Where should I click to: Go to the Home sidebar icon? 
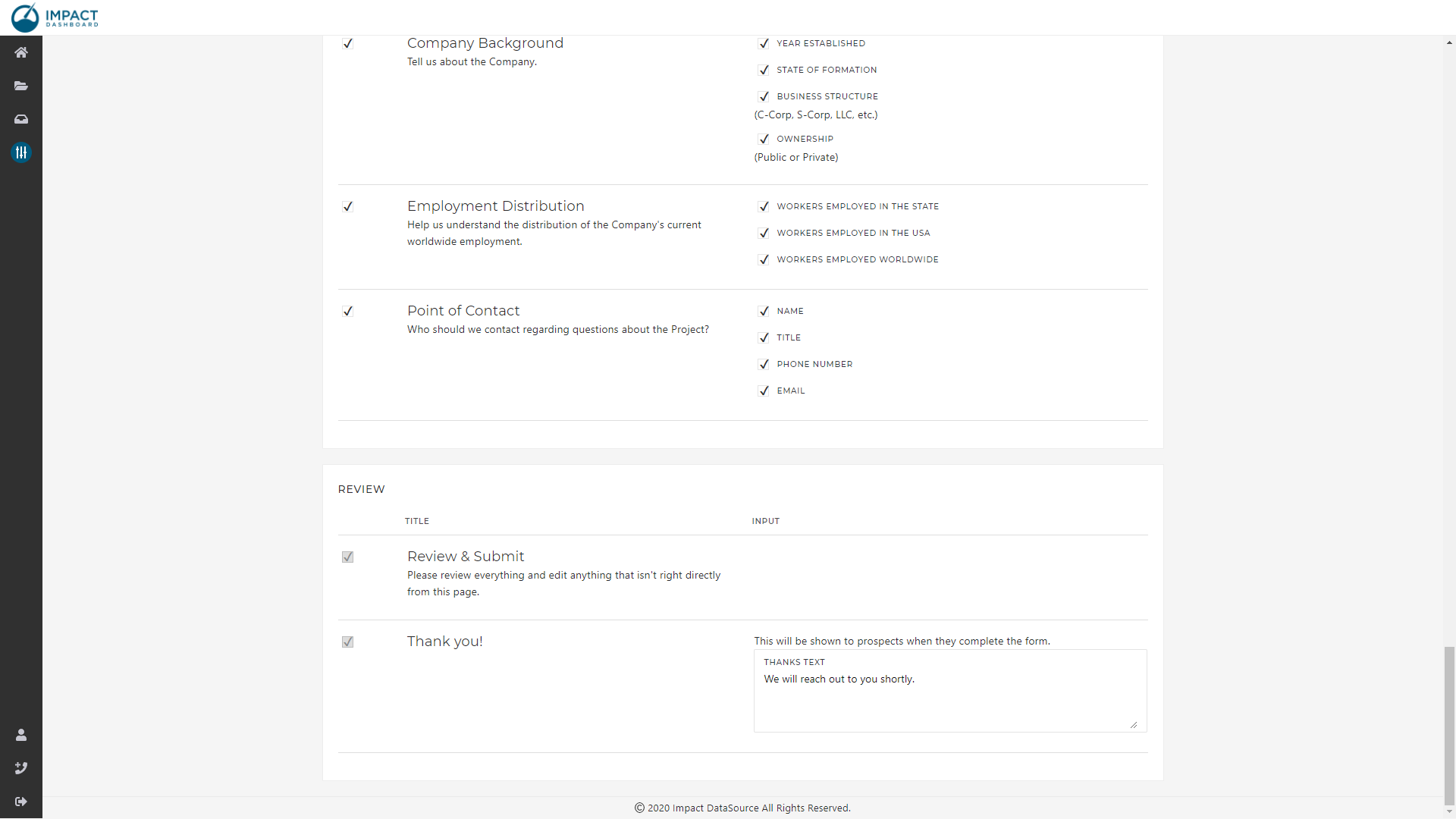(x=21, y=52)
